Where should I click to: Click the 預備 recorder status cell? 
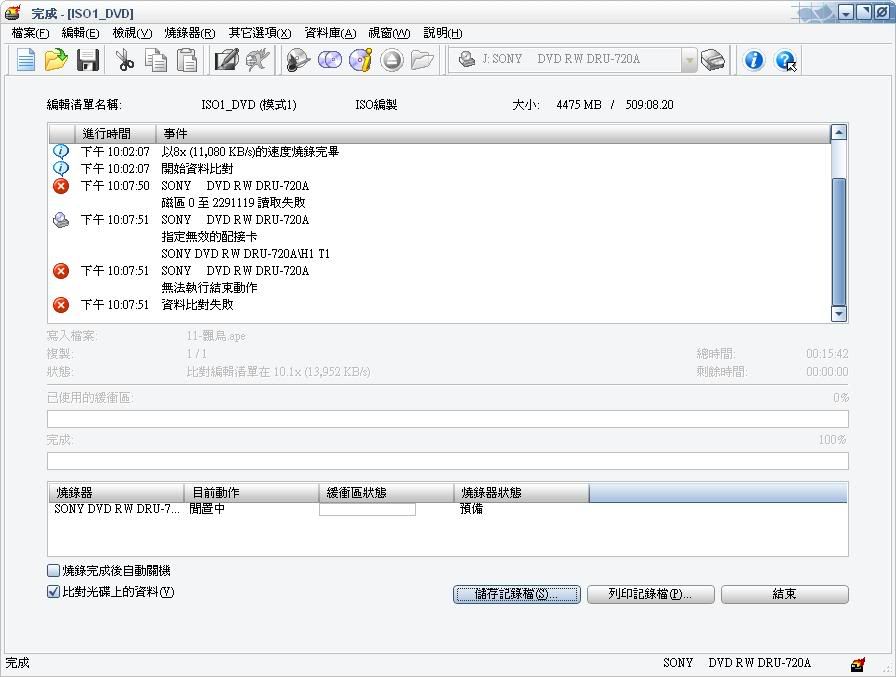(x=471, y=508)
